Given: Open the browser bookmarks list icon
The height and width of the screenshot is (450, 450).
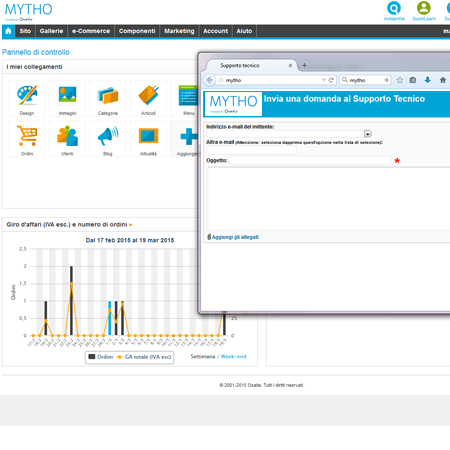Looking at the screenshot, I should pos(413,80).
